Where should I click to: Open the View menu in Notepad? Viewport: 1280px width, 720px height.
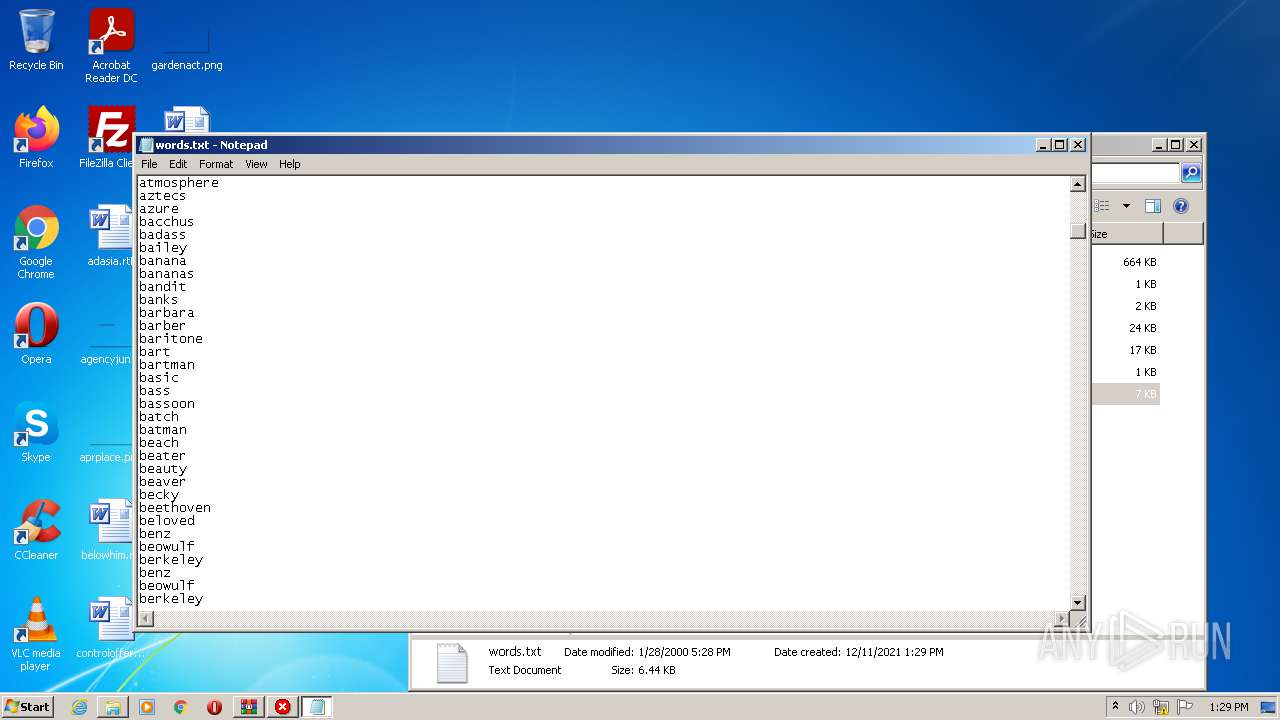point(257,164)
